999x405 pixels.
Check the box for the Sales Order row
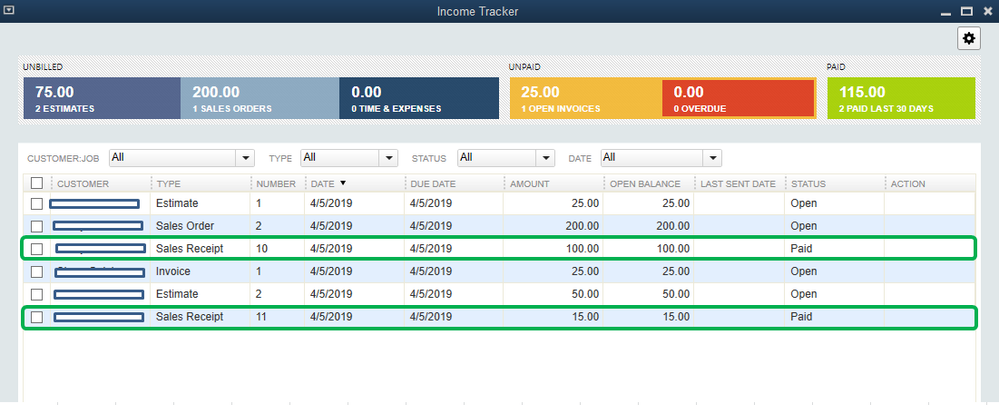pyautogui.click(x=37, y=226)
